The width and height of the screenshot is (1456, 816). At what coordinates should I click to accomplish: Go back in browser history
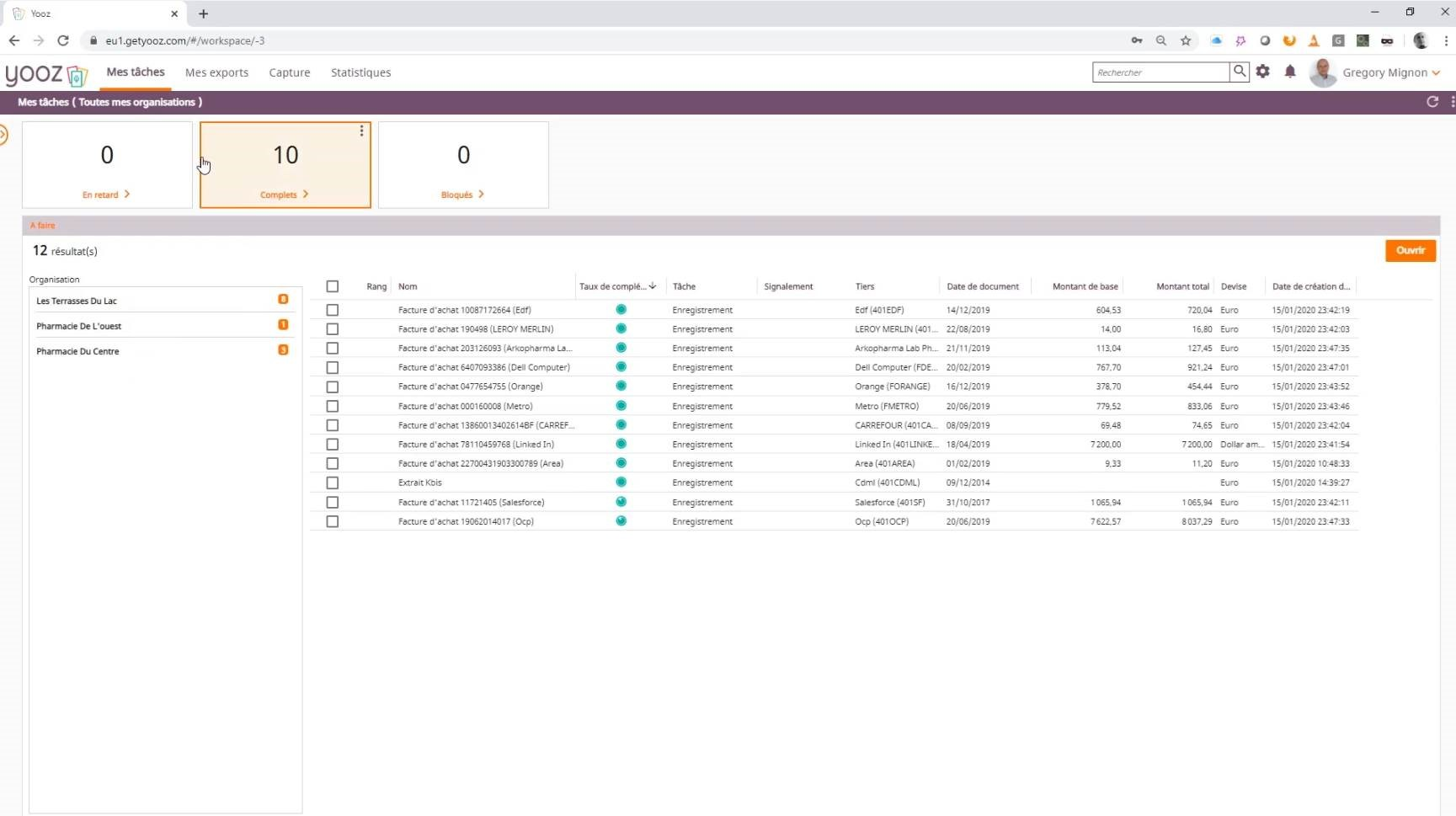[x=14, y=40]
